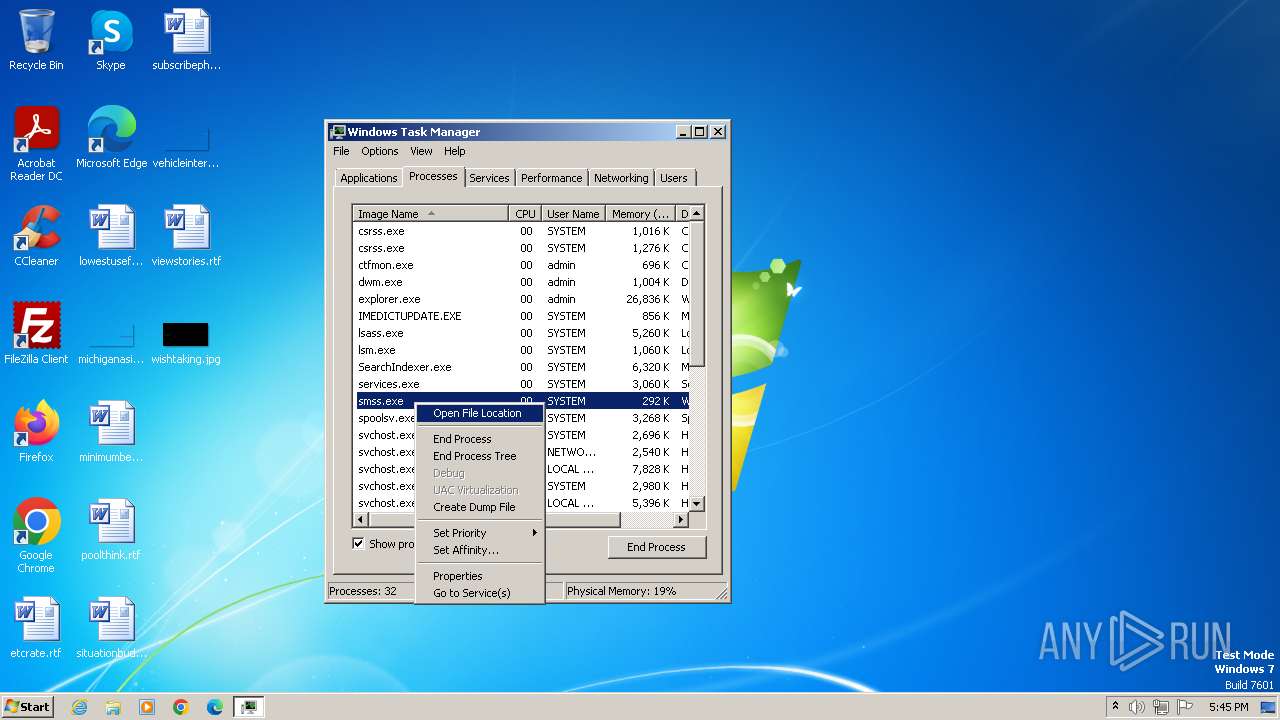Click the Action Center flag tray icon
Screen dimensions: 1280x720
click(1186, 707)
